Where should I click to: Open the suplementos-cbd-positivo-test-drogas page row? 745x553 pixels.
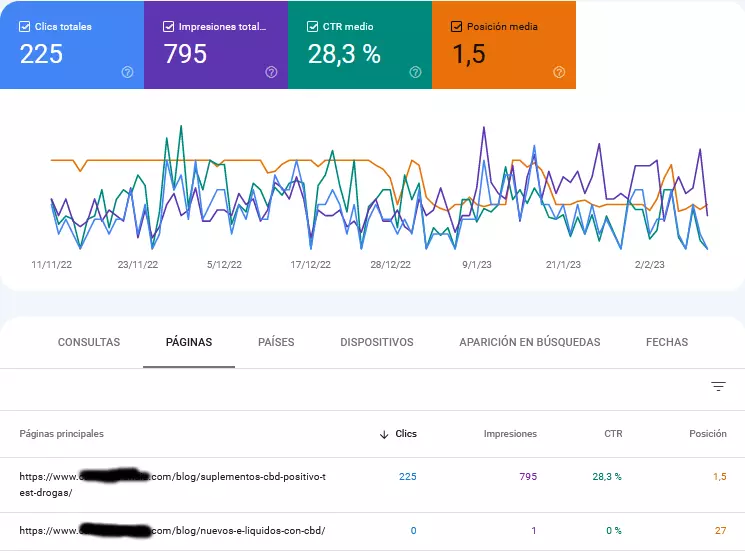(372, 485)
